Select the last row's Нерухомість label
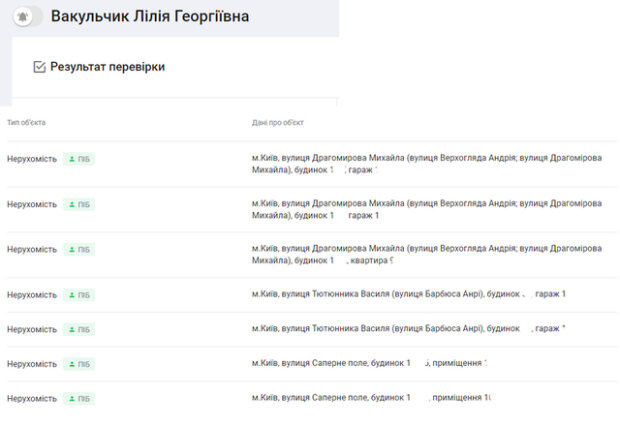The image size is (620, 426). pyautogui.click(x=32, y=398)
